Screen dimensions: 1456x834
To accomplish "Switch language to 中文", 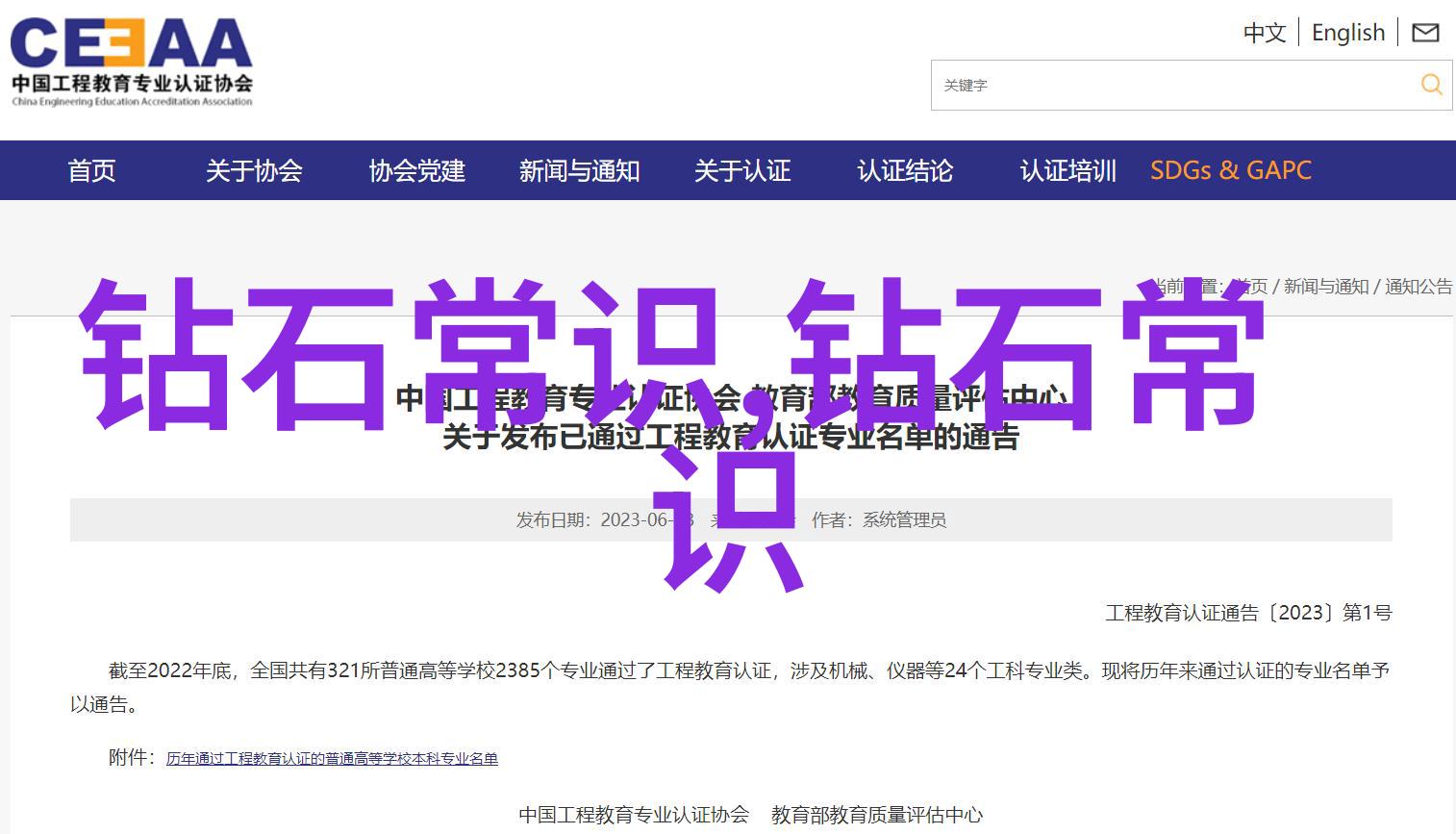I will [1264, 33].
